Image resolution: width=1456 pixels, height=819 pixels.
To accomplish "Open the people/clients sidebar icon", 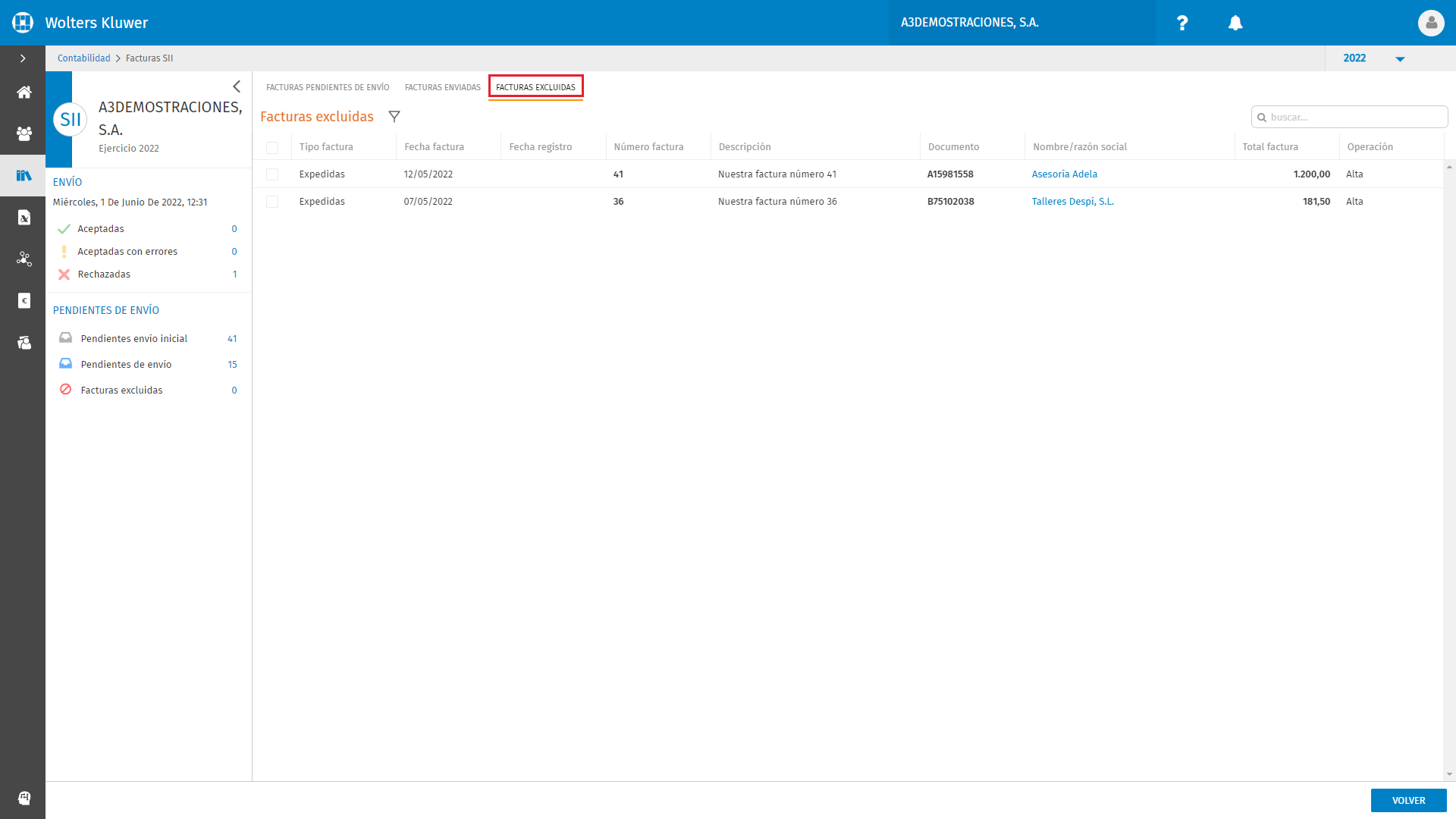I will (x=24, y=134).
